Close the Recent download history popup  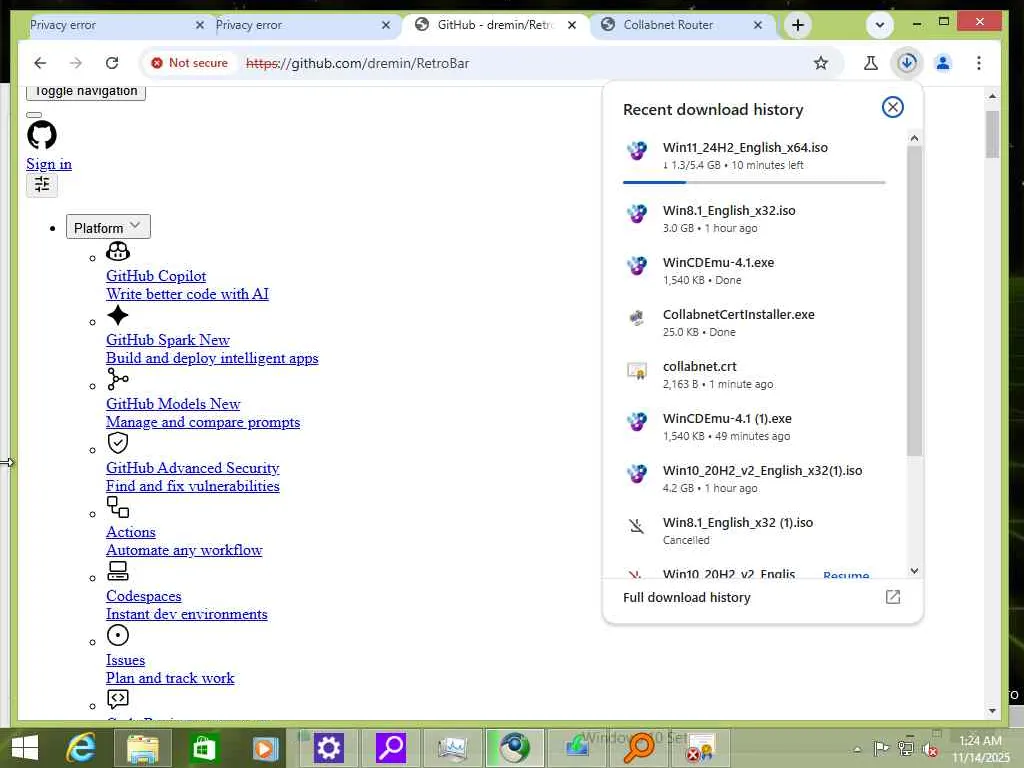click(892, 107)
